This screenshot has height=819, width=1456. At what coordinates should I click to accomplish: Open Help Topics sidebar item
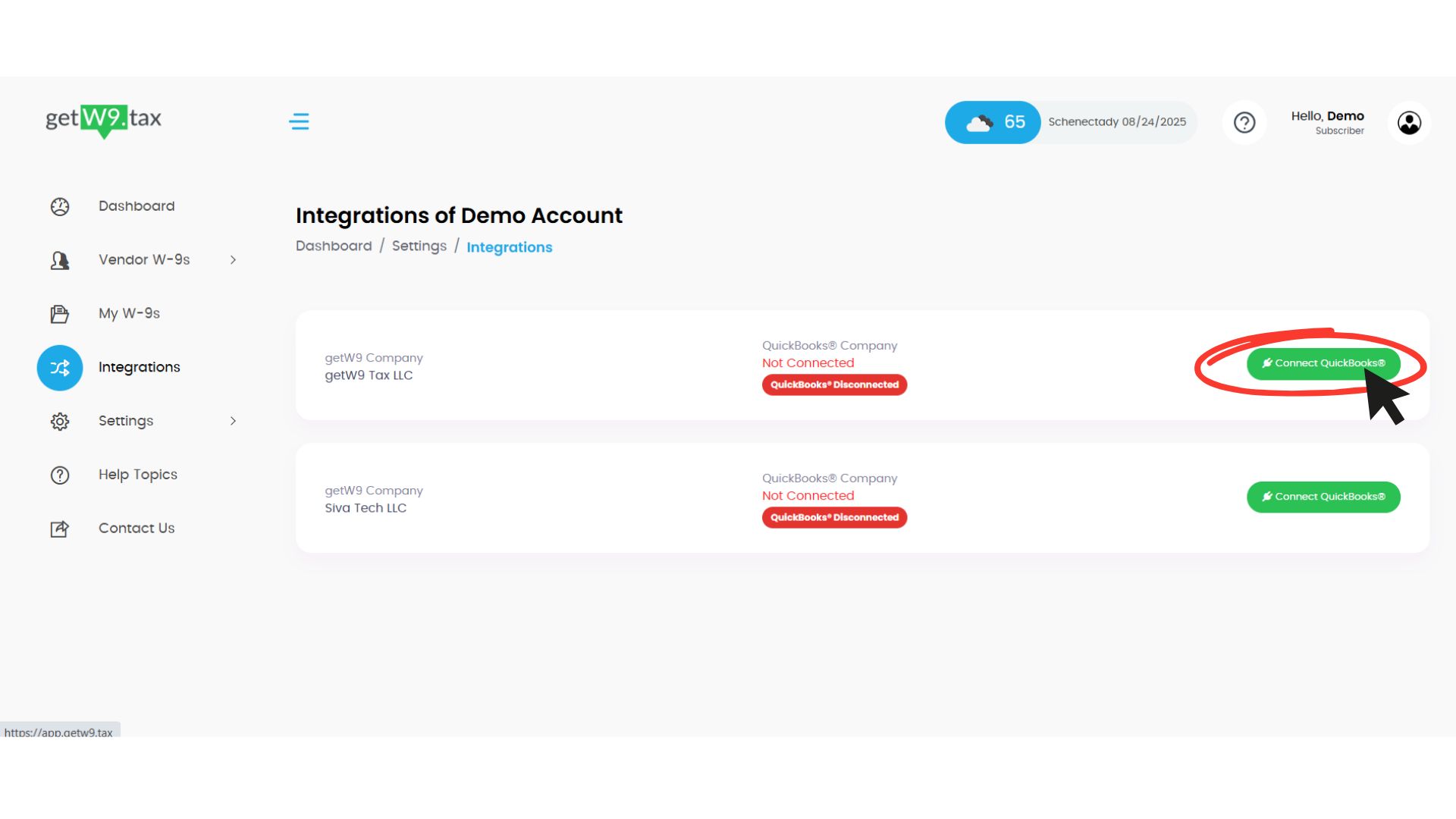click(x=138, y=475)
